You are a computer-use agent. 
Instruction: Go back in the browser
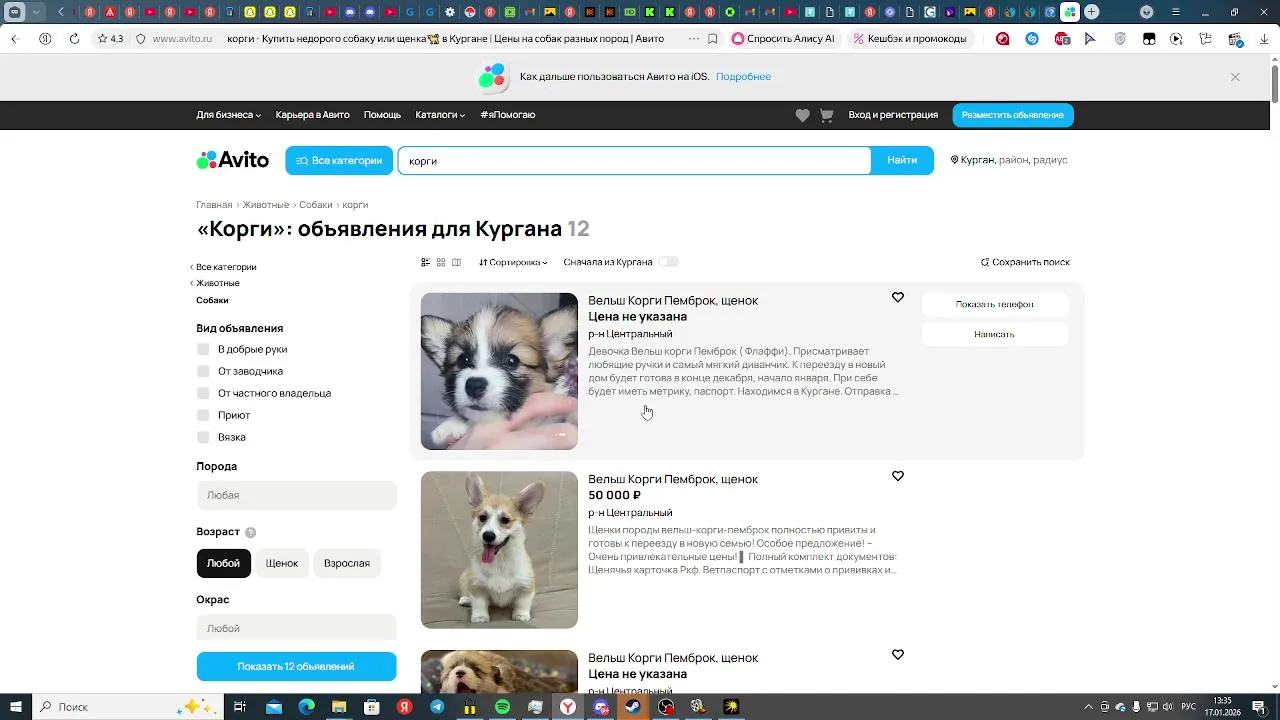(x=15, y=39)
